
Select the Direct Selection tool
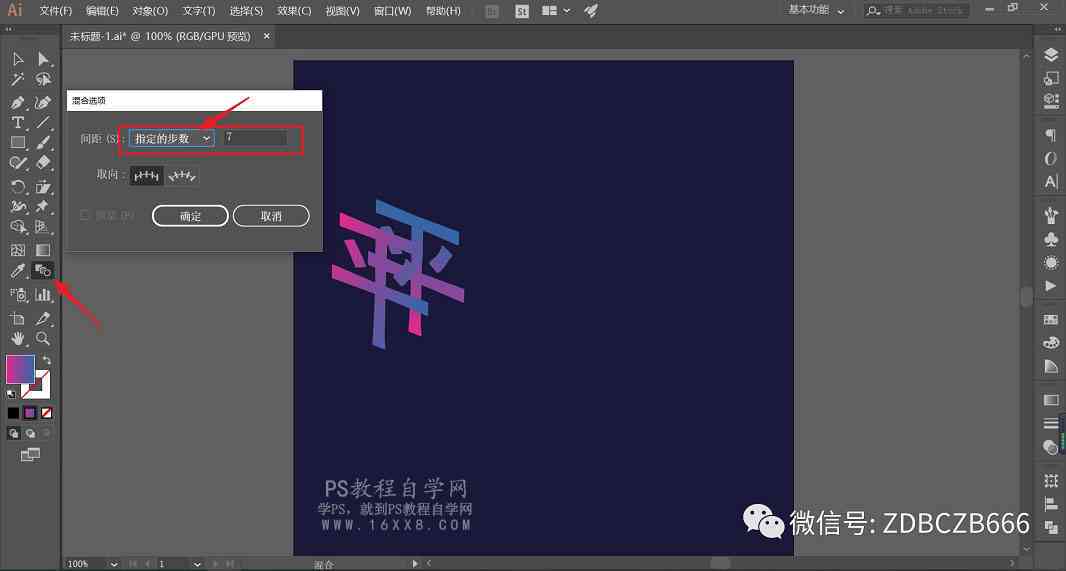pos(43,59)
